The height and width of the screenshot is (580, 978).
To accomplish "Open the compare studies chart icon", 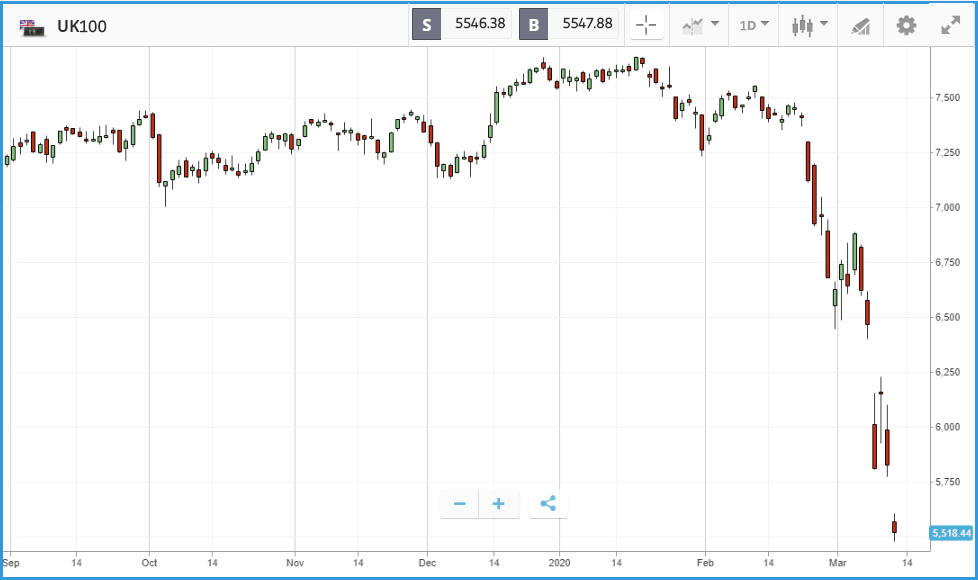I will 692,26.
